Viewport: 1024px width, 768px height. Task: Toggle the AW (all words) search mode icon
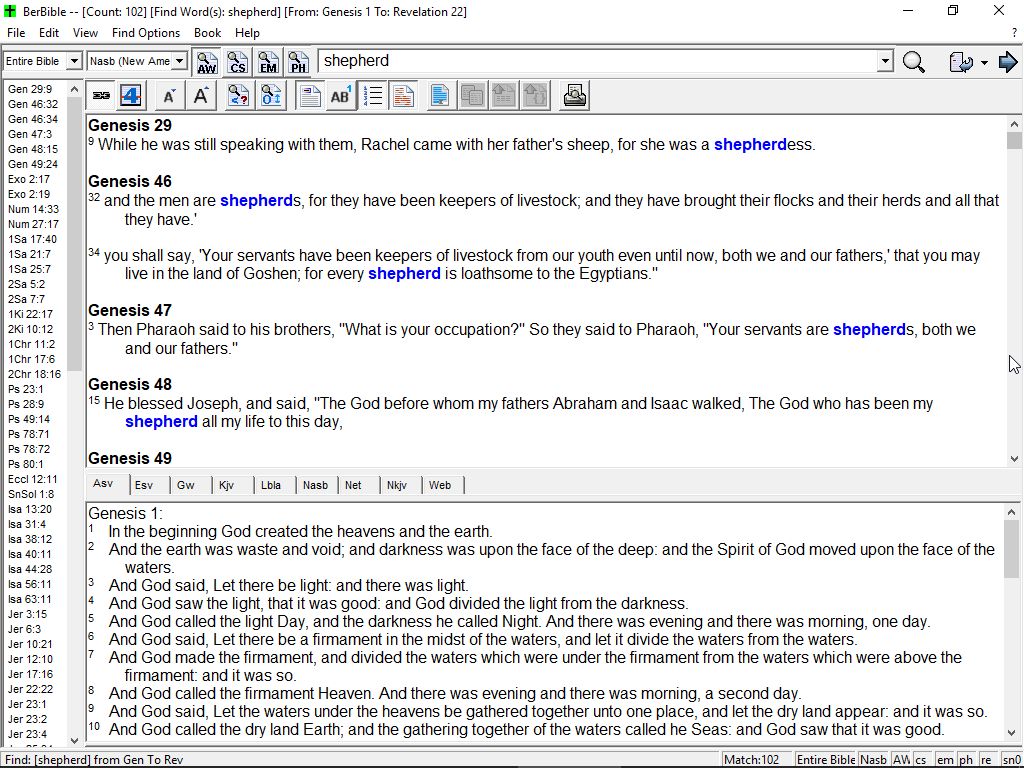click(x=207, y=61)
